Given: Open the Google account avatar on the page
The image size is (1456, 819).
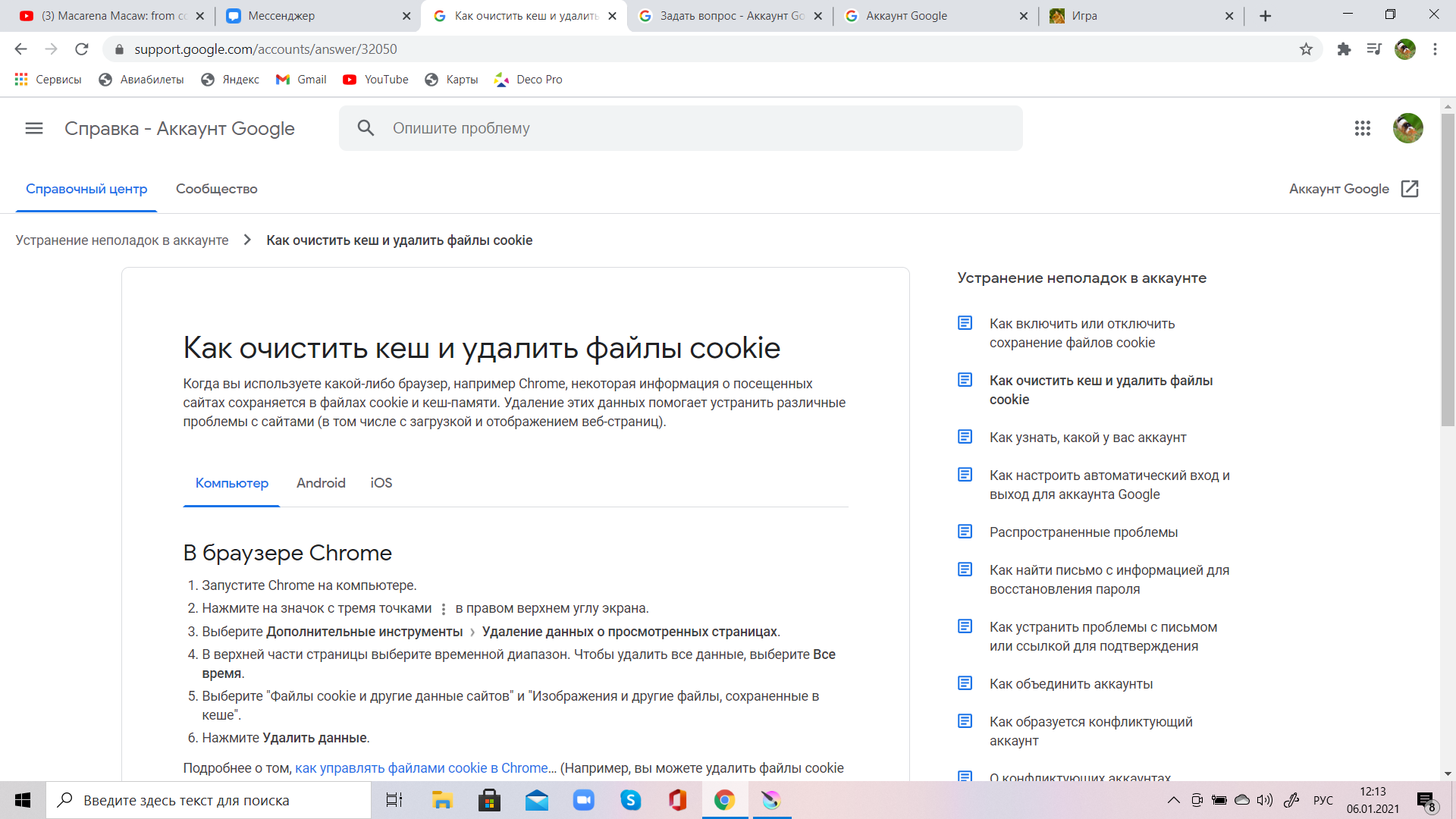Looking at the screenshot, I should [1408, 128].
